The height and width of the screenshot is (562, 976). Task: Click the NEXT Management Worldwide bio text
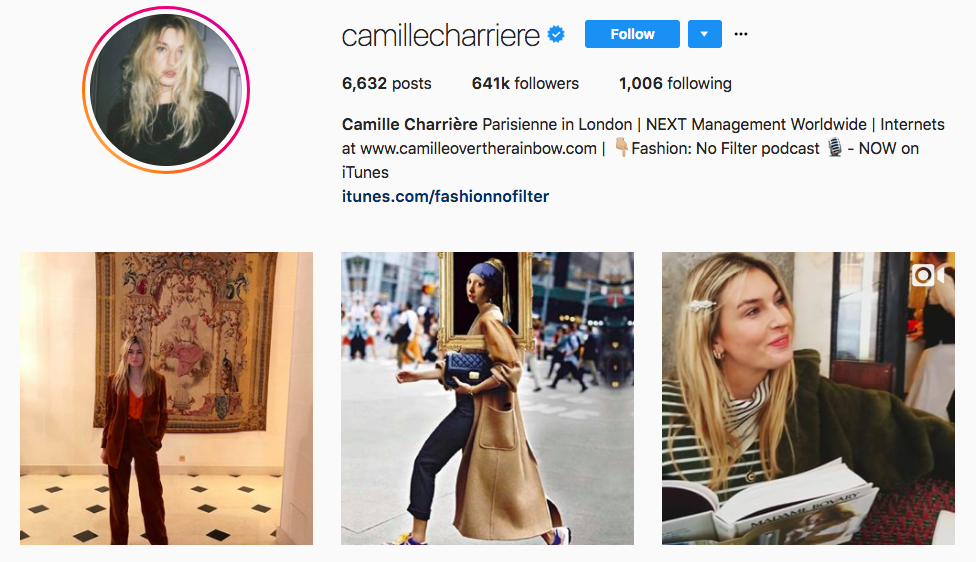click(x=756, y=124)
